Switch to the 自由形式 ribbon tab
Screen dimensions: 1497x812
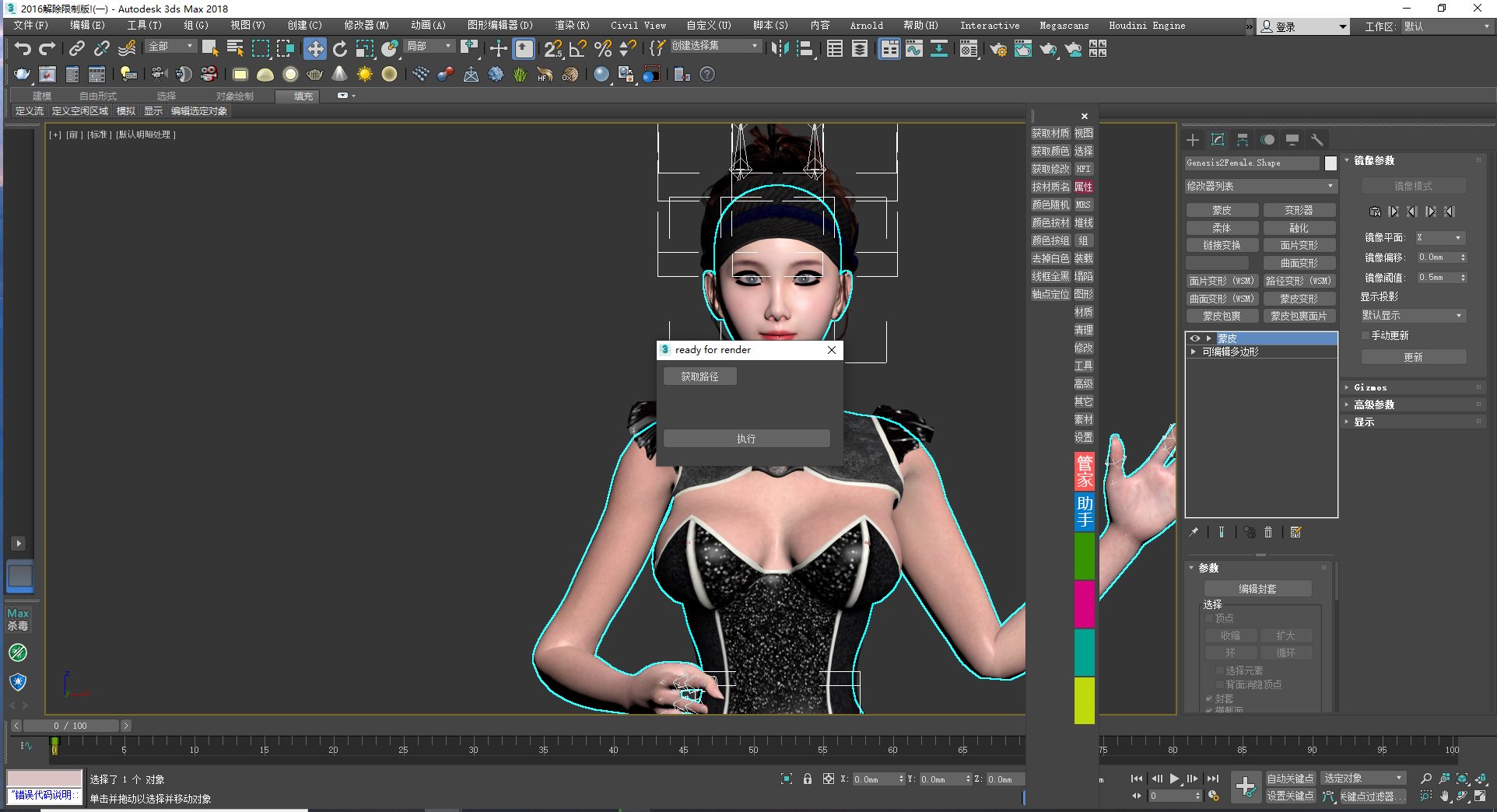(98, 96)
